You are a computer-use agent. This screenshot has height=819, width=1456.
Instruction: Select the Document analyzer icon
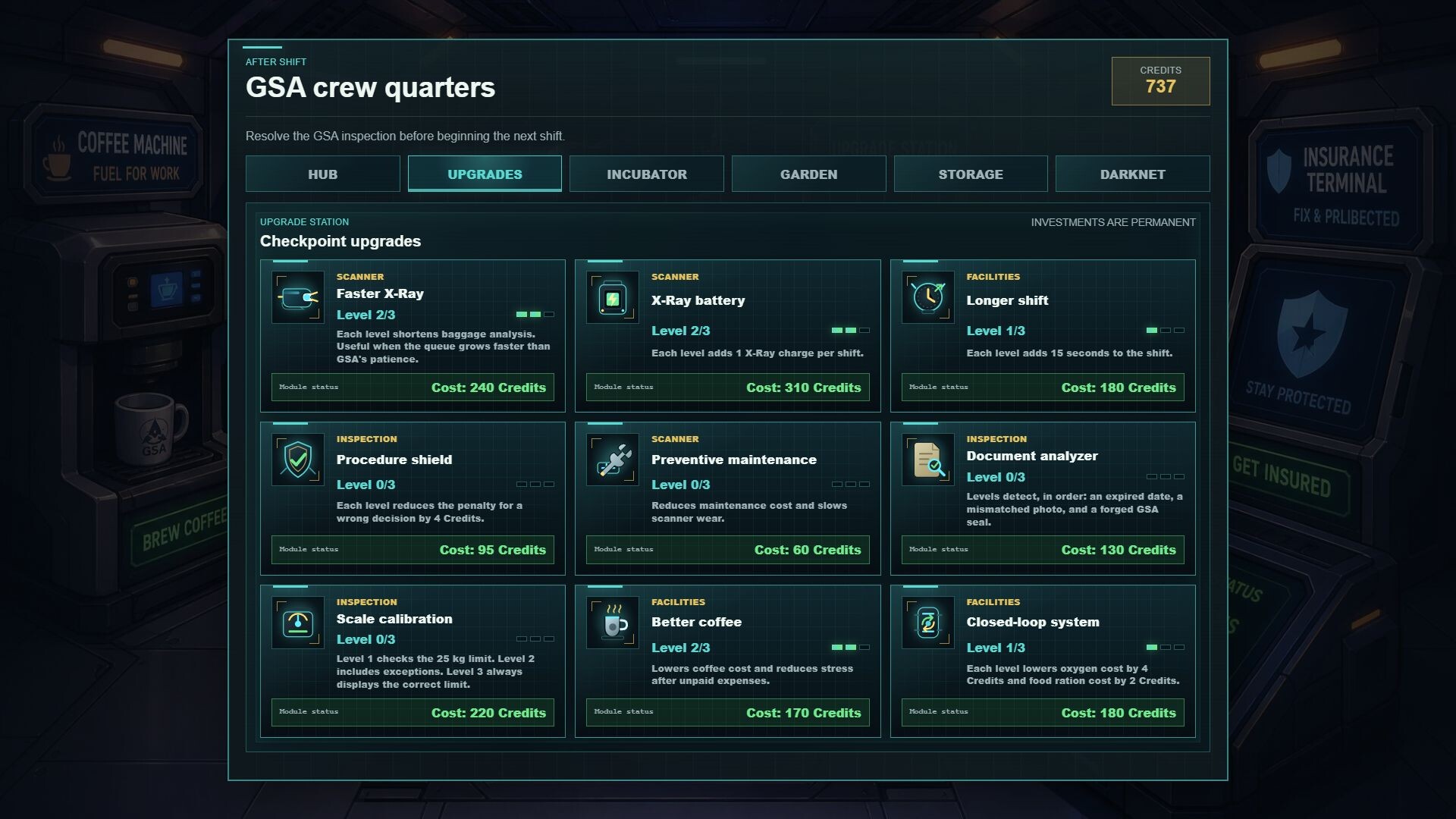coord(928,460)
